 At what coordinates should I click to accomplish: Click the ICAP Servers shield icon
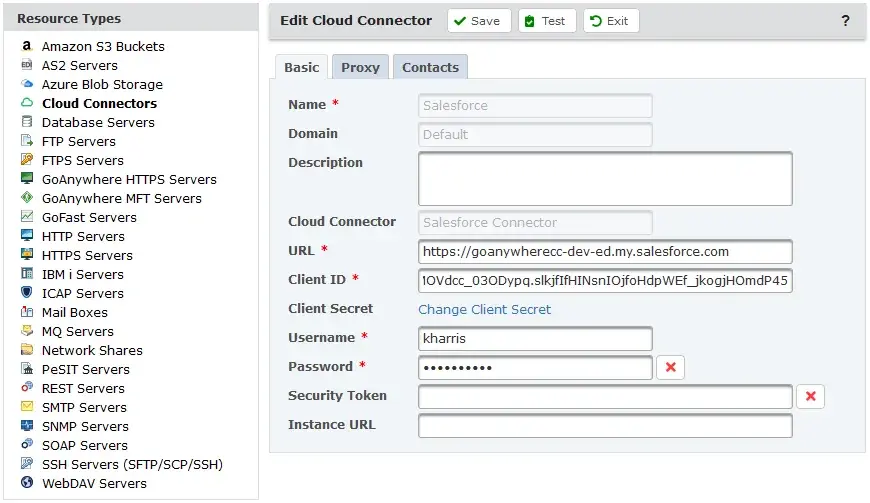tap(27, 292)
